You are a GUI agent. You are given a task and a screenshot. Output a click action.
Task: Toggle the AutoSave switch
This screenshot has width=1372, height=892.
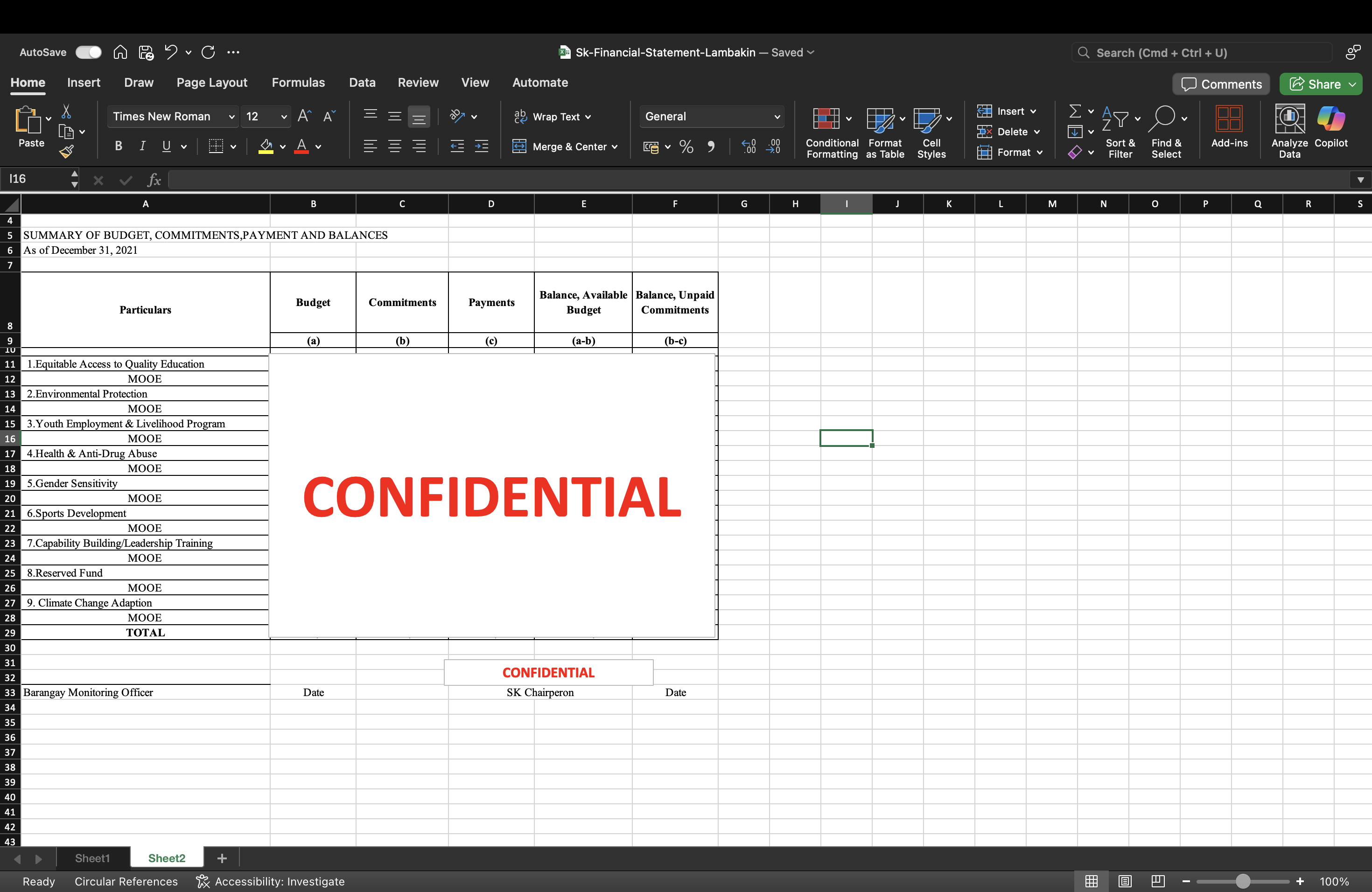tap(89, 52)
